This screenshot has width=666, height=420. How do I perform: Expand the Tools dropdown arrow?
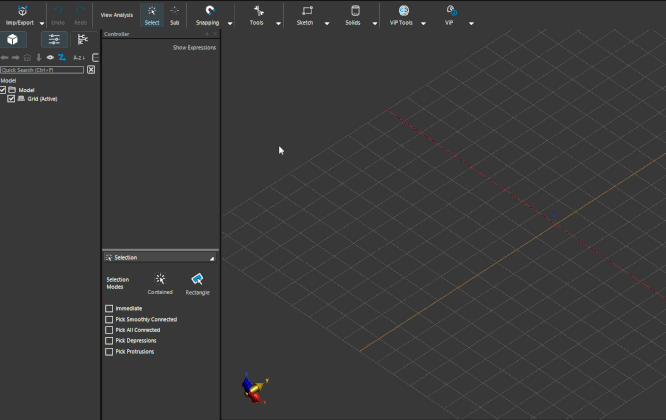(x=278, y=22)
